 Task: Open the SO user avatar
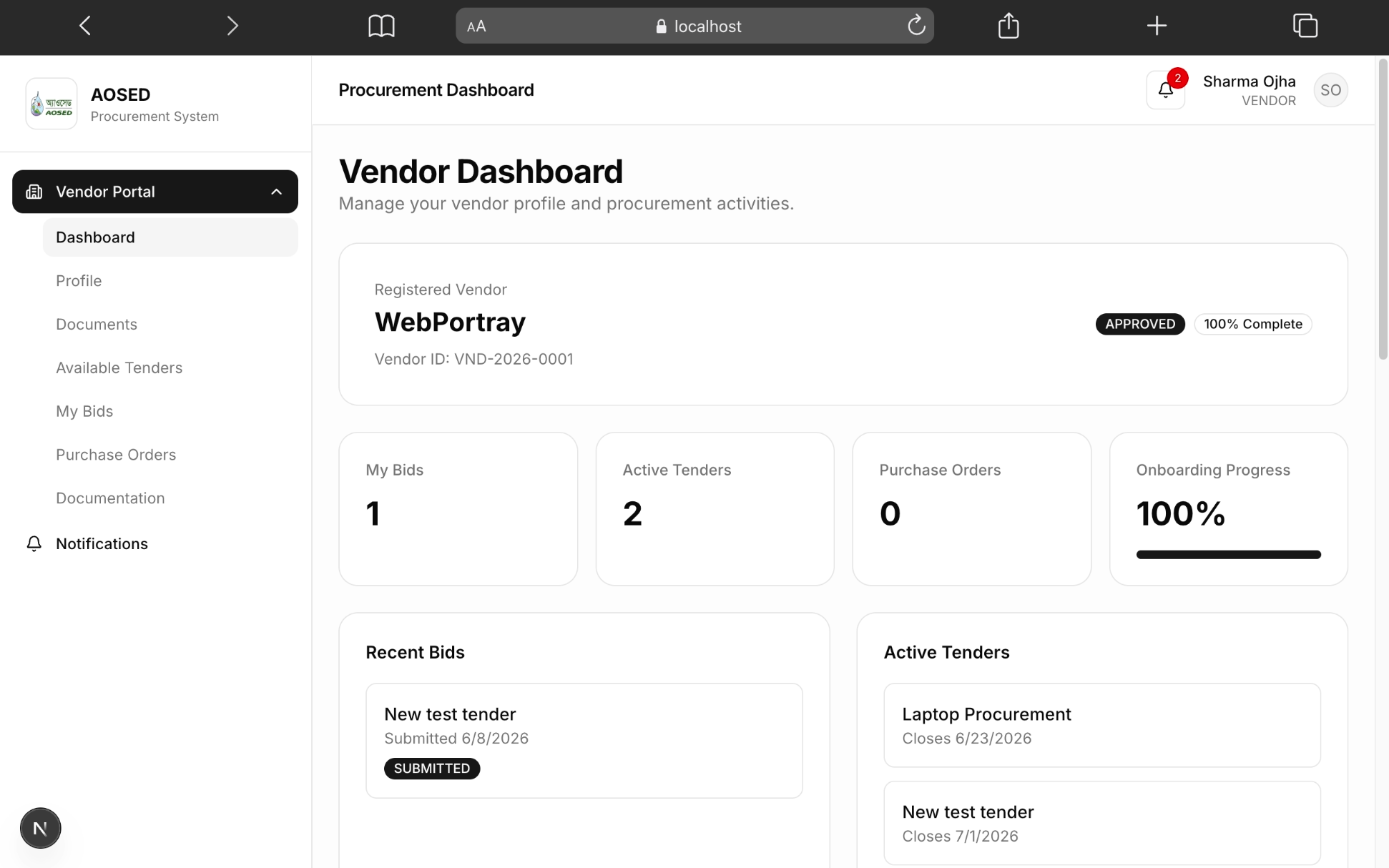[x=1330, y=90]
